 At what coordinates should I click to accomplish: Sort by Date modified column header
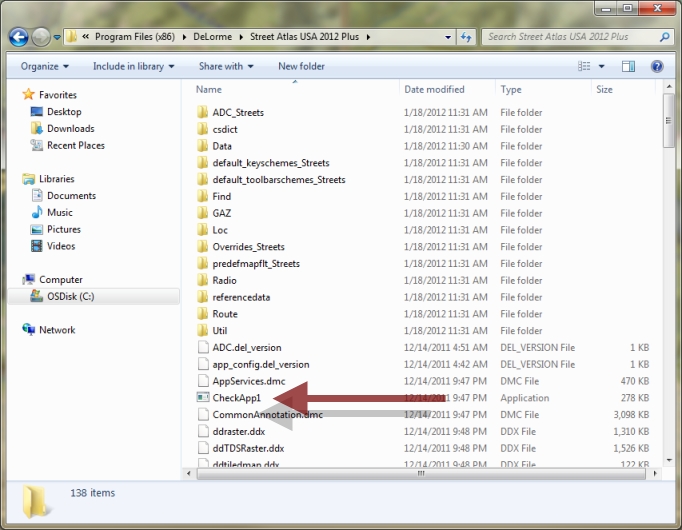(435, 90)
